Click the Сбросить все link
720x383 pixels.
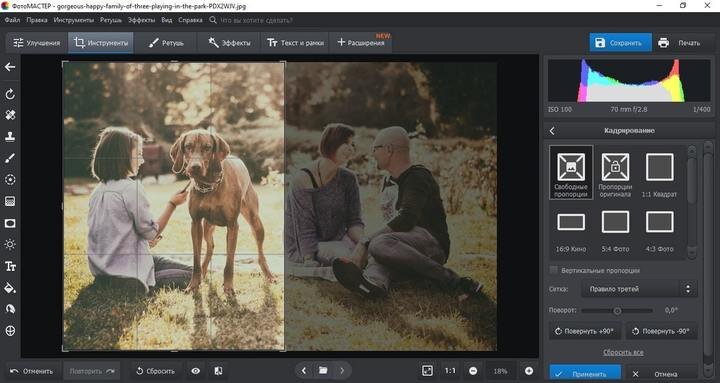click(623, 353)
